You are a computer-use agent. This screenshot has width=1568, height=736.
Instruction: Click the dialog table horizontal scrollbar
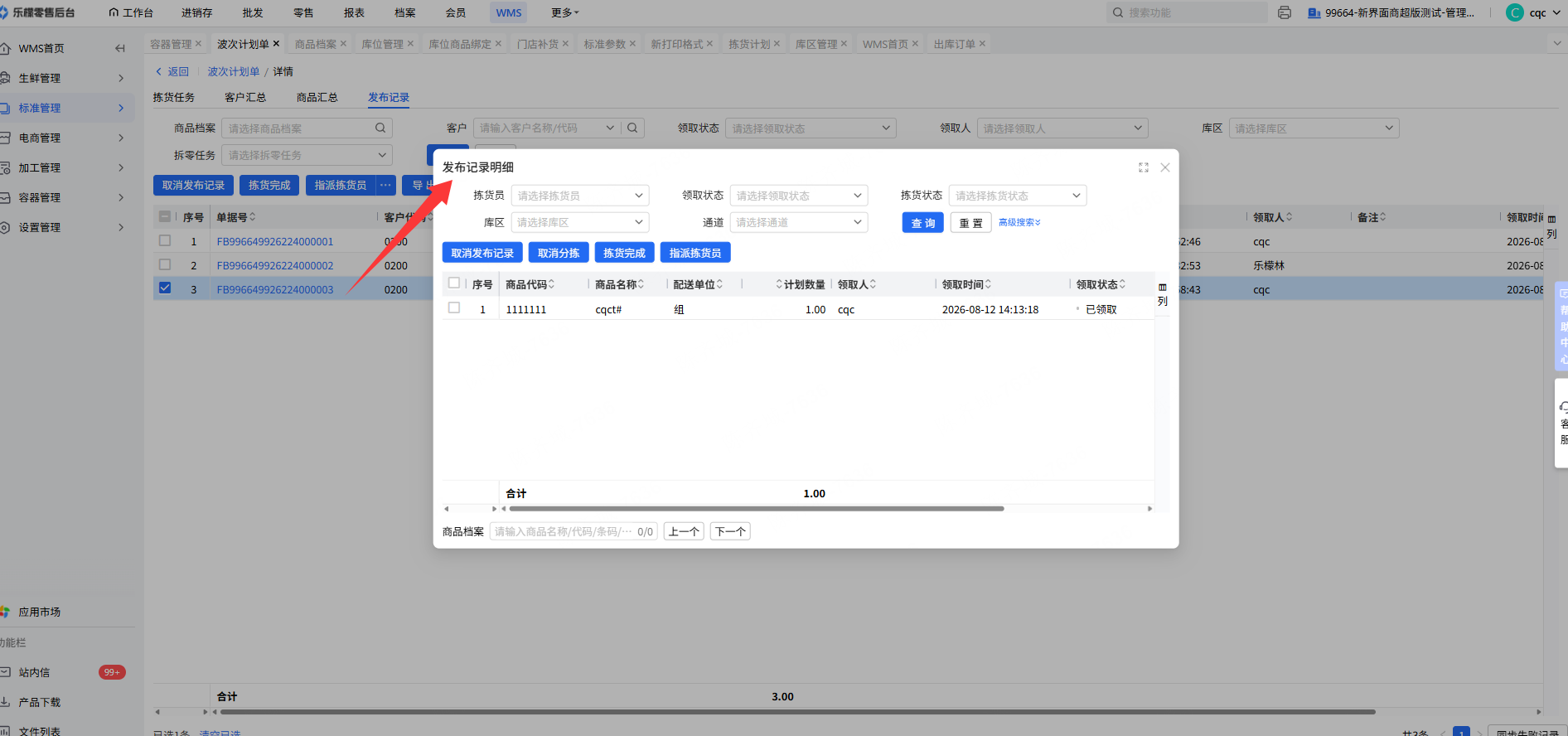point(756,509)
